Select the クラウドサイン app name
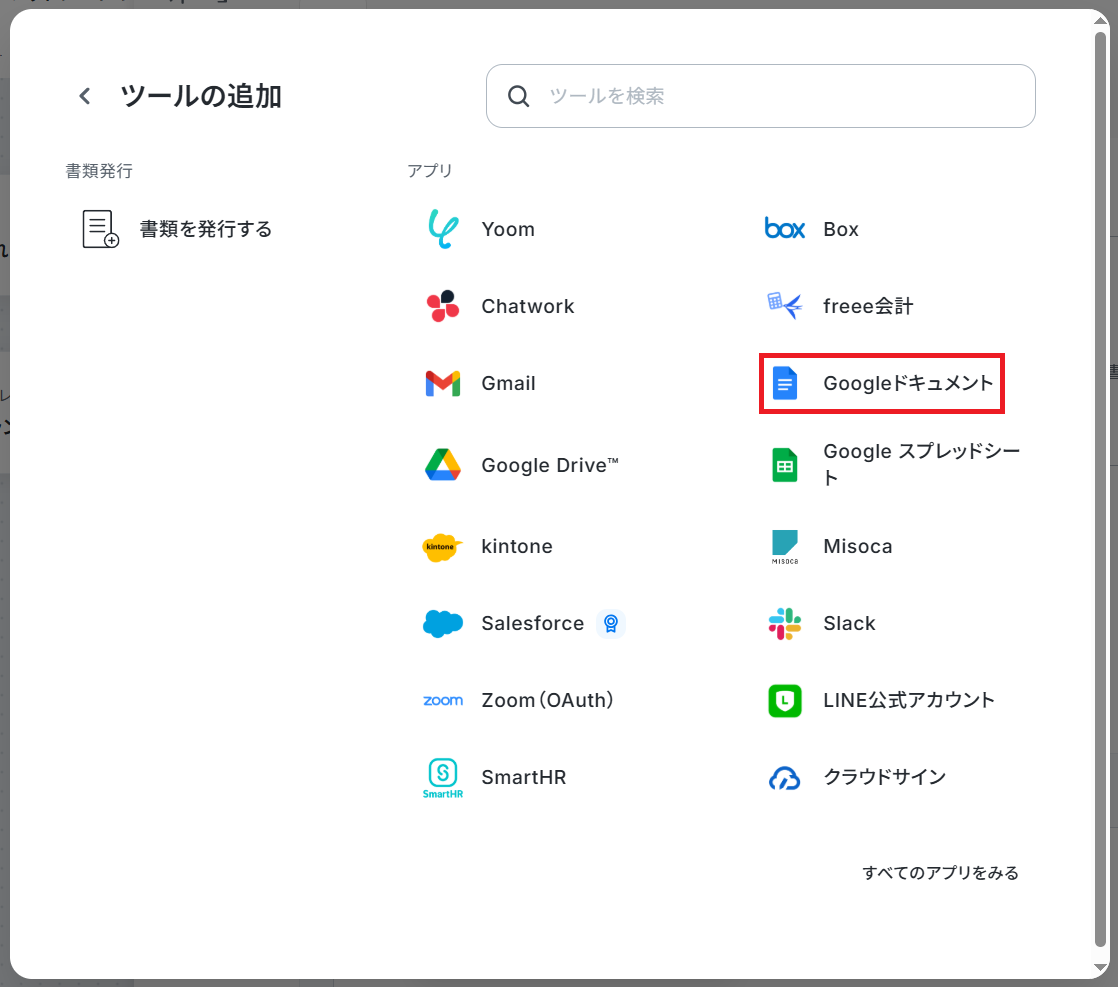This screenshot has height=987, width=1118. (x=884, y=777)
